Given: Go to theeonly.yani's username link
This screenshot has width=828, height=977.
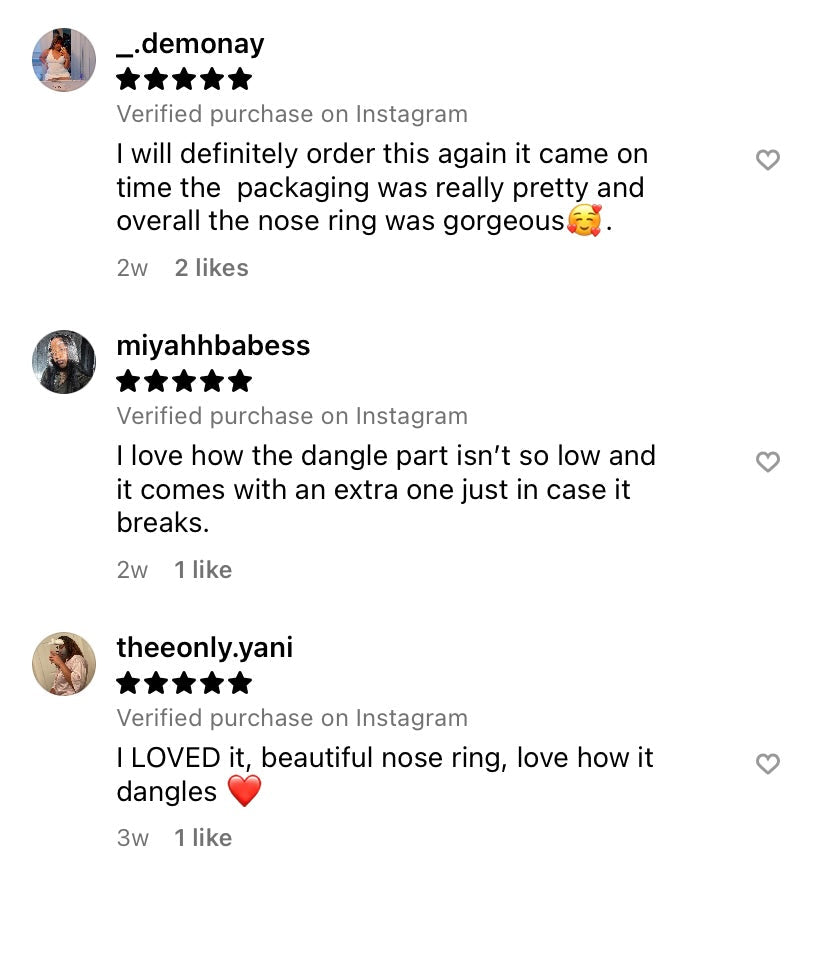Looking at the screenshot, I should click(x=204, y=648).
